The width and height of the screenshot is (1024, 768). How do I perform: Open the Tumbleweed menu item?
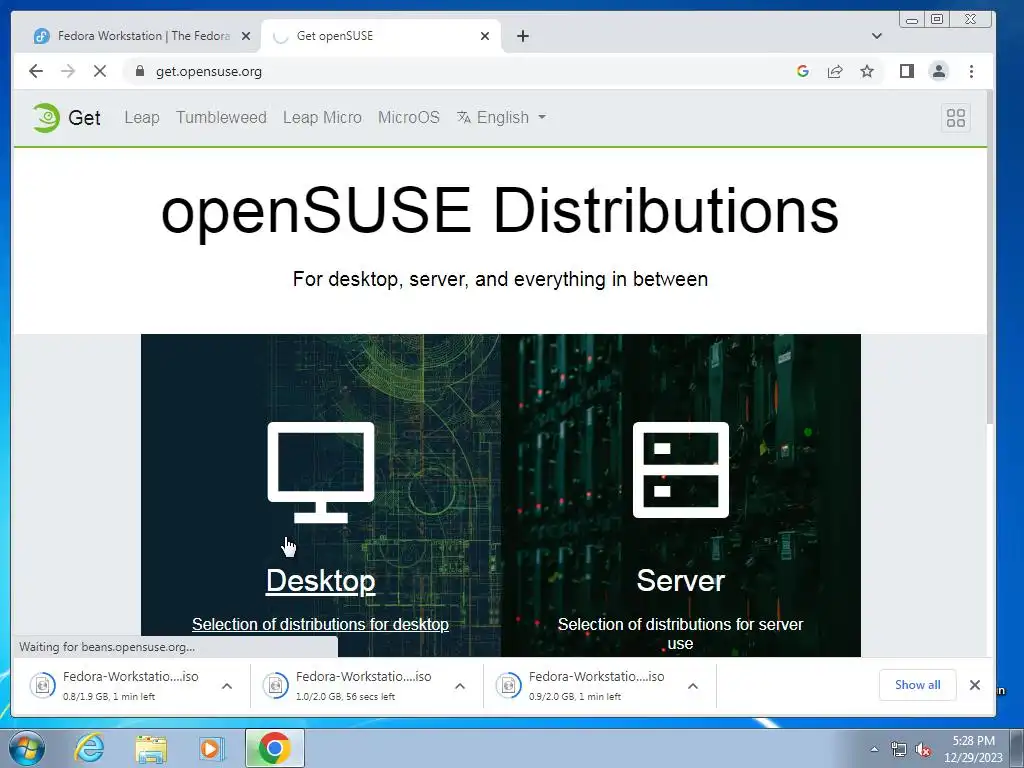221,118
